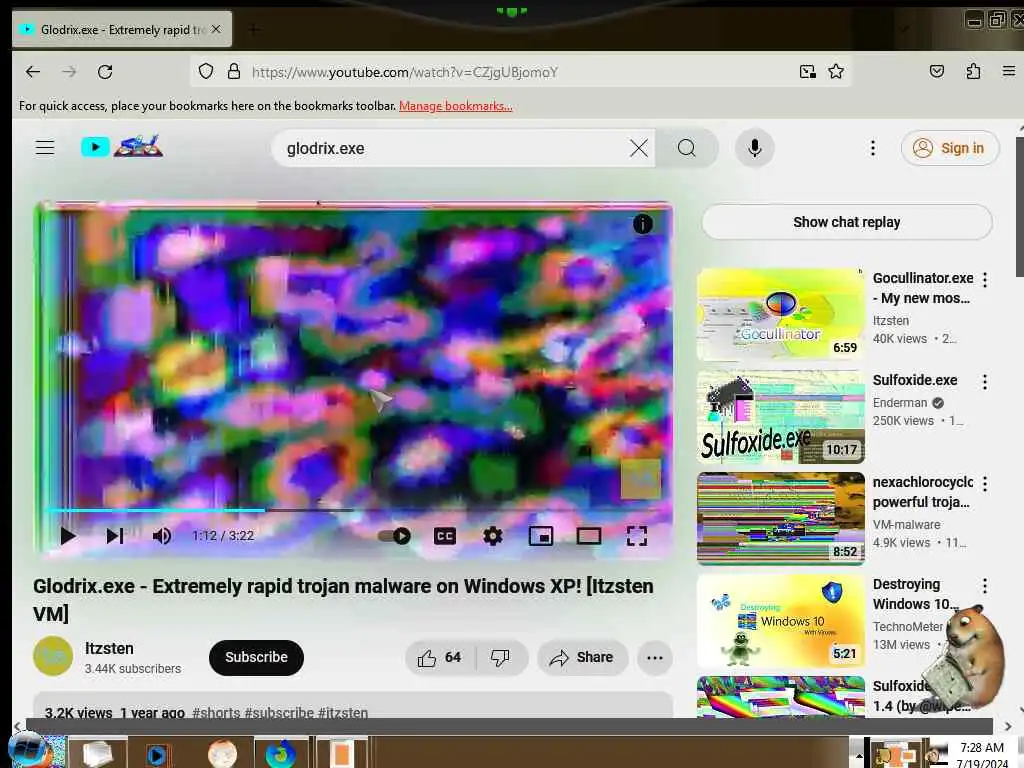Dislike the video with thumbs down

point(501,658)
